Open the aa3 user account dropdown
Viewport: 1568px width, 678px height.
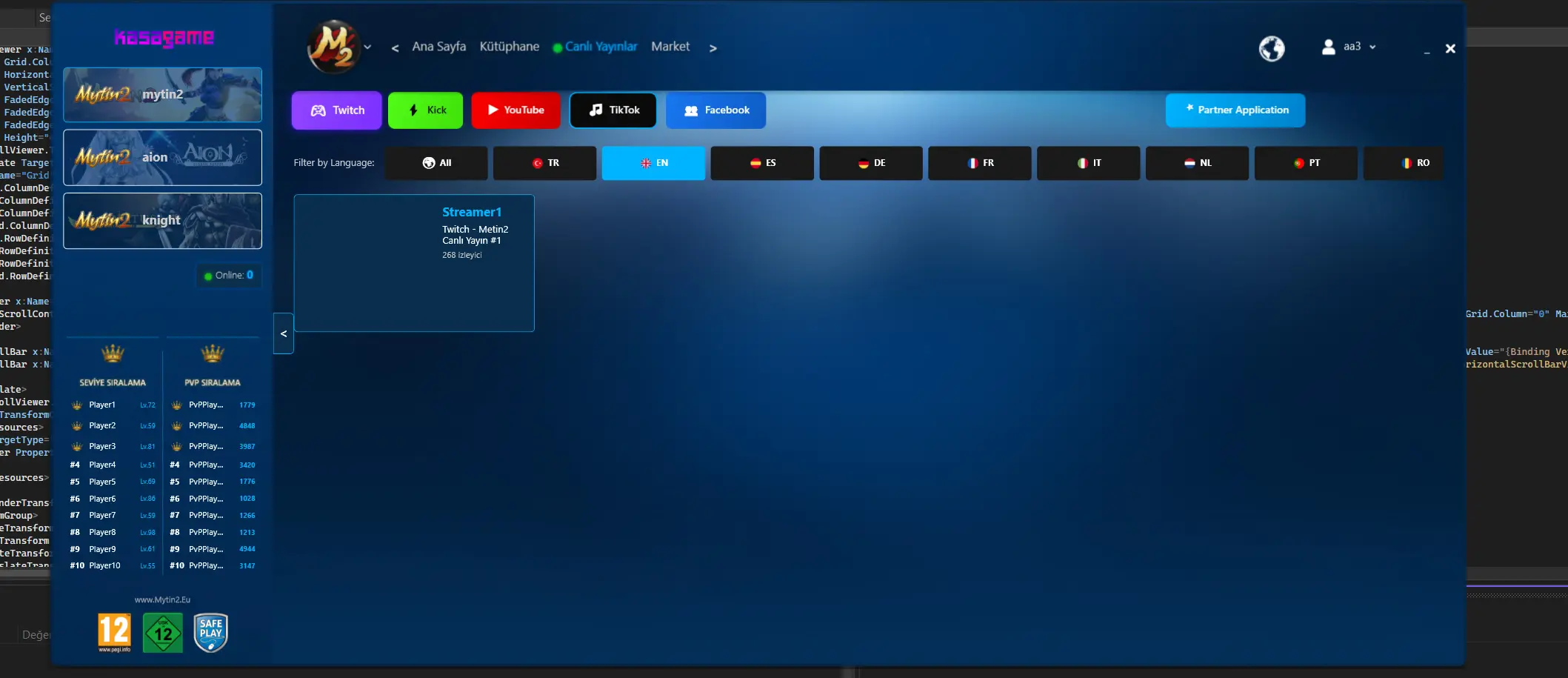pyautogui.click(x=1350, y=47)
